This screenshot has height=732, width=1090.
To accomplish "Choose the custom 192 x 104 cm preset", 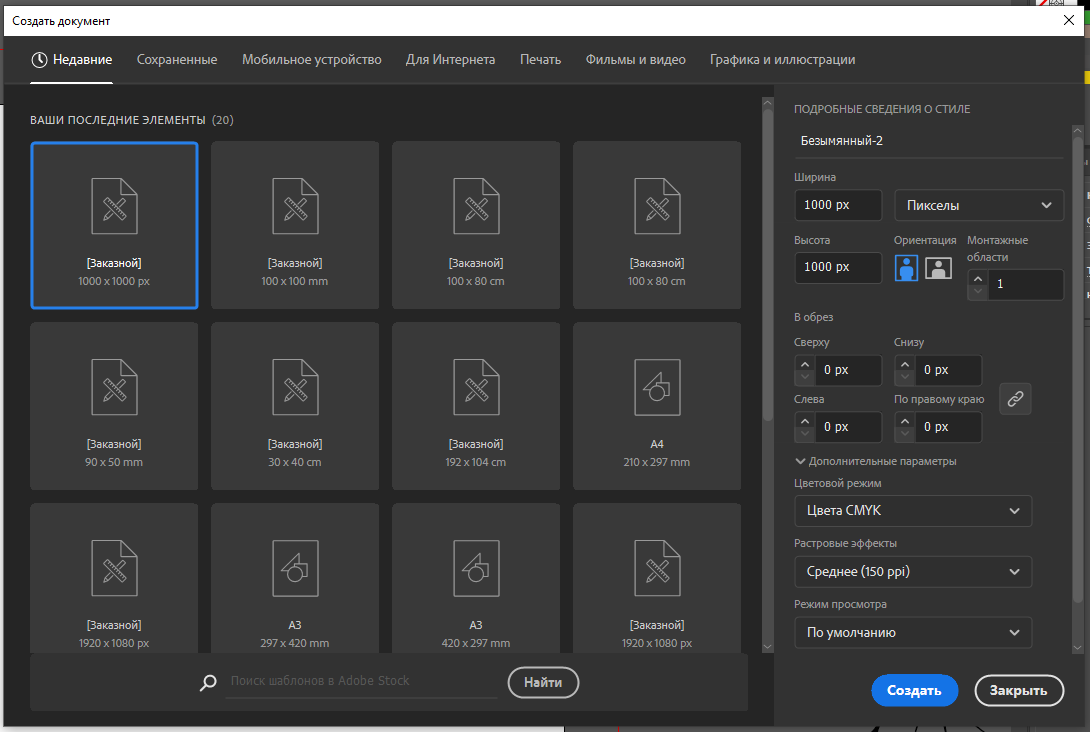I will (475, 405).
